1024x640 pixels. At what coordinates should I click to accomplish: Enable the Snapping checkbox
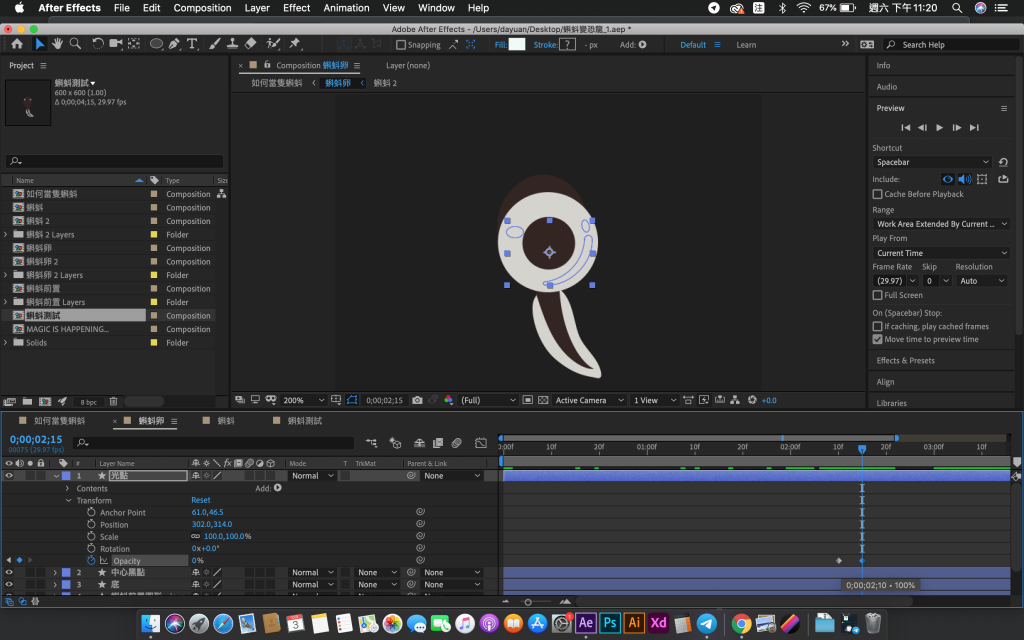(x=401, y=45)
